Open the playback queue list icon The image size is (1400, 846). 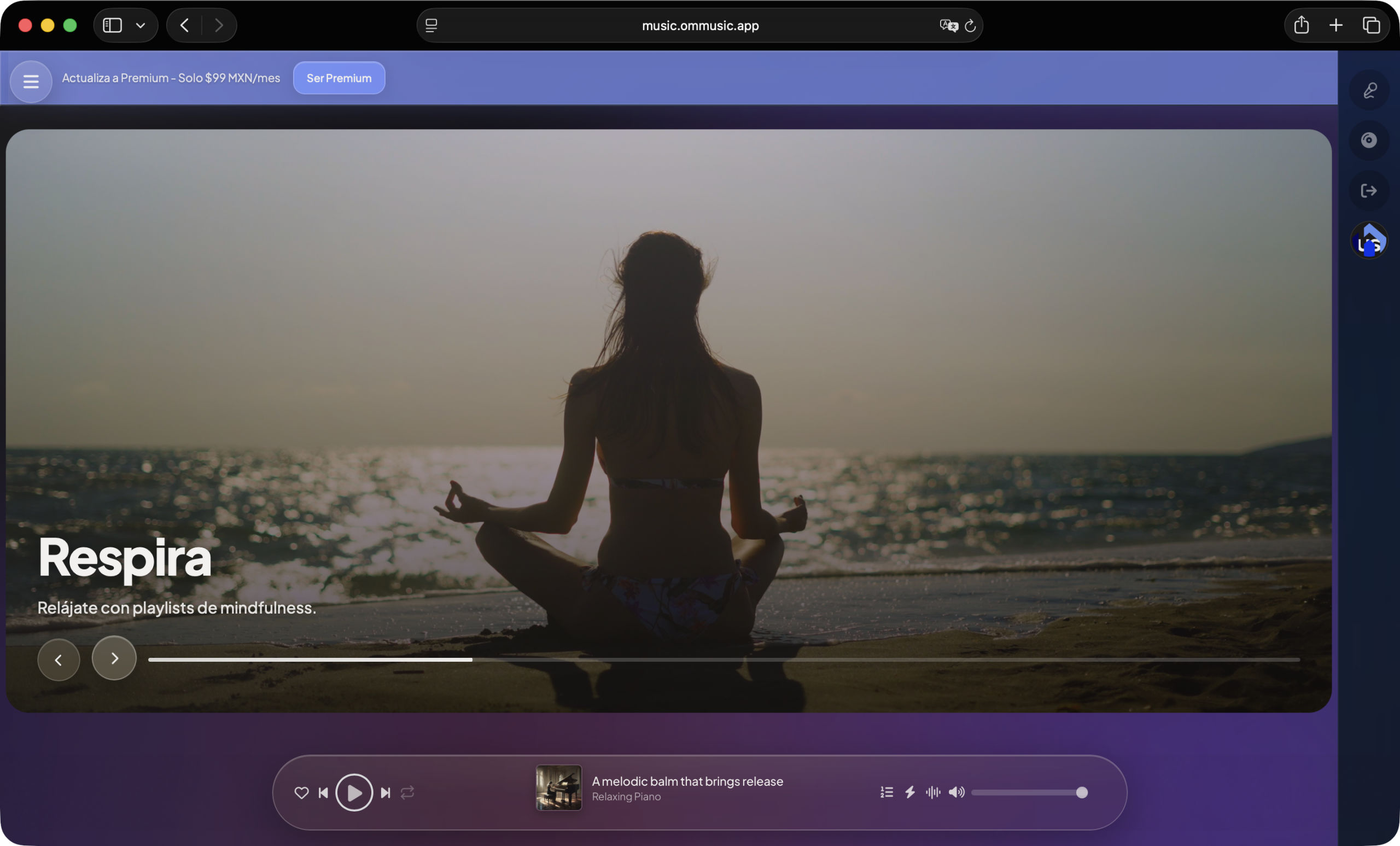pos(886,792)
